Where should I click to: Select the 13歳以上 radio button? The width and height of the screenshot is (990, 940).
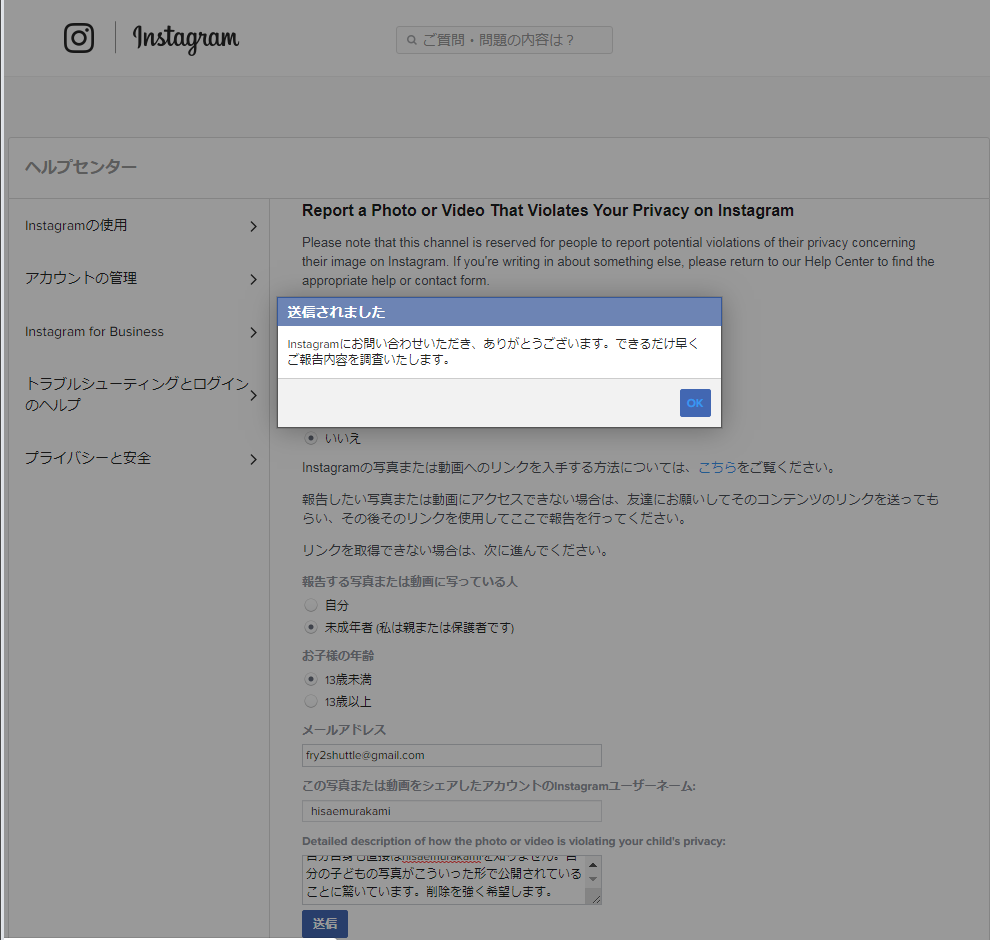311,701
